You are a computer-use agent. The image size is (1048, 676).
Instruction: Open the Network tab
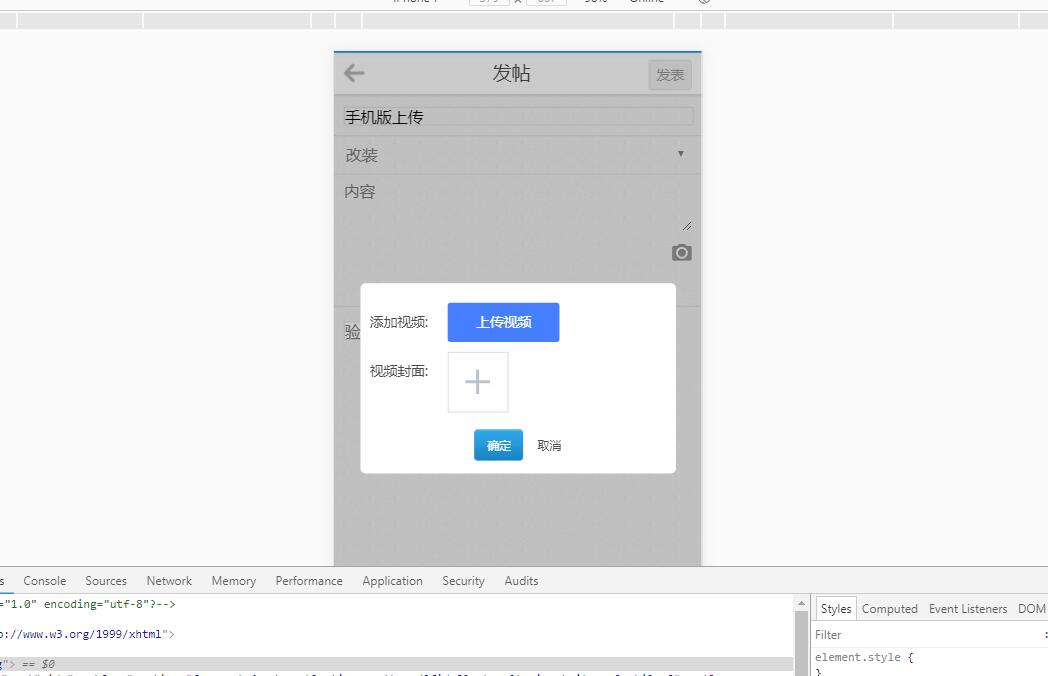pyautogui.click(x=169, y=581)
